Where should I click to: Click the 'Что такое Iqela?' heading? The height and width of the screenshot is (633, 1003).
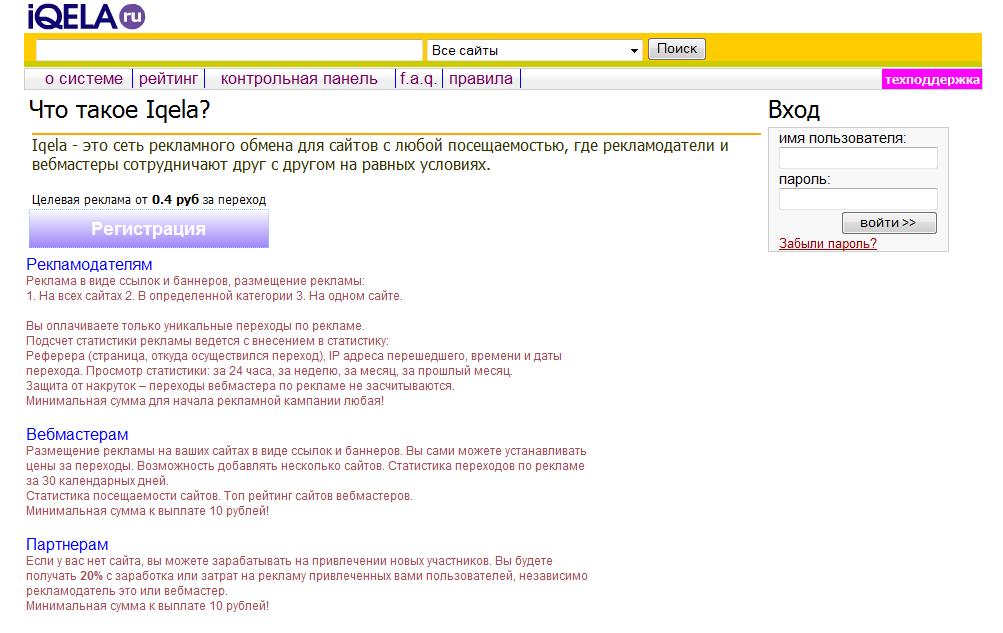(120, 110)
